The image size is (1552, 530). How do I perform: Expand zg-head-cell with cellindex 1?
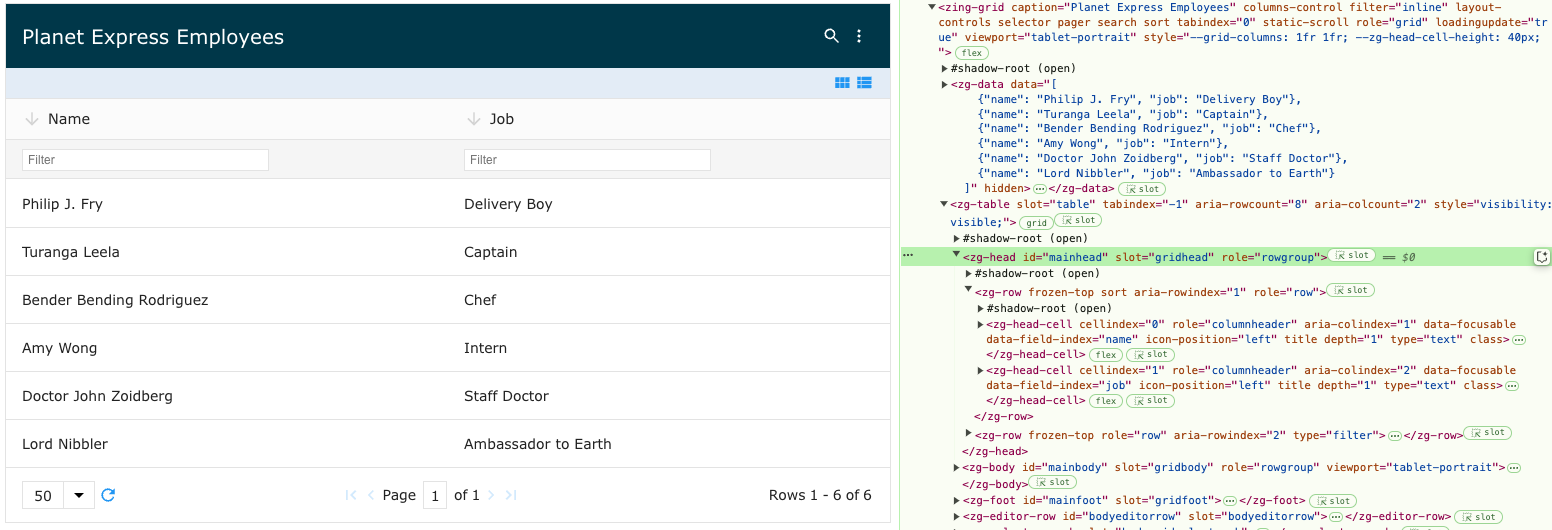(980, 370)
